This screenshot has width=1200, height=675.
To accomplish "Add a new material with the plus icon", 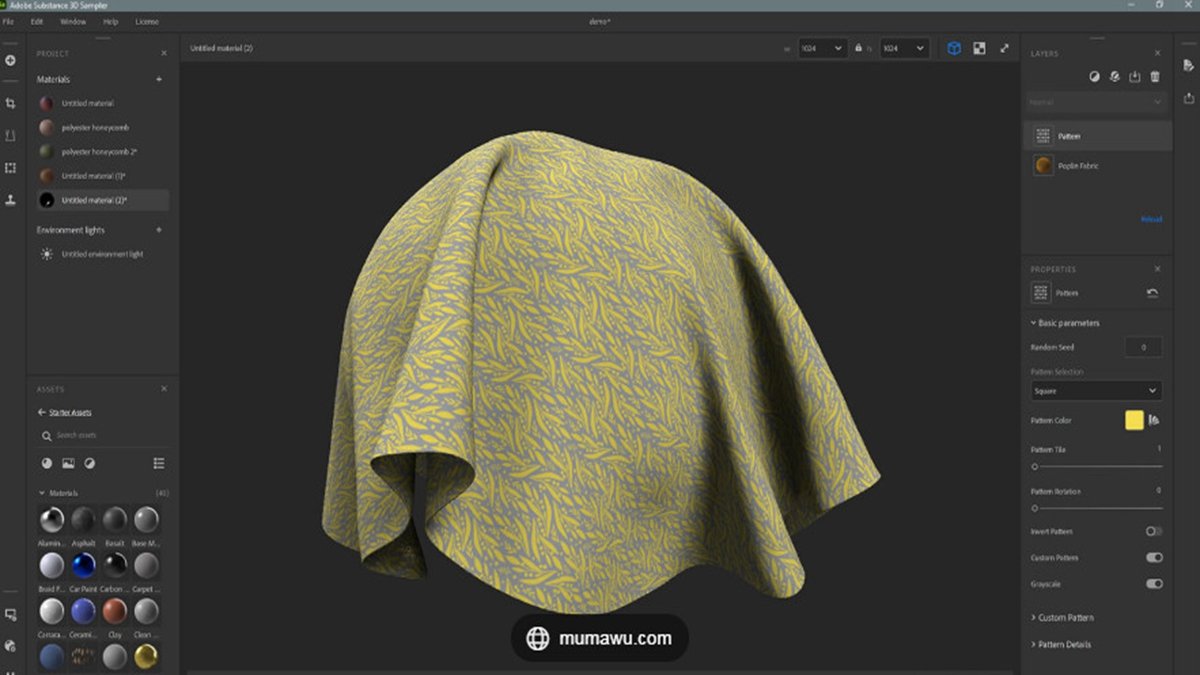I will 159,79.
